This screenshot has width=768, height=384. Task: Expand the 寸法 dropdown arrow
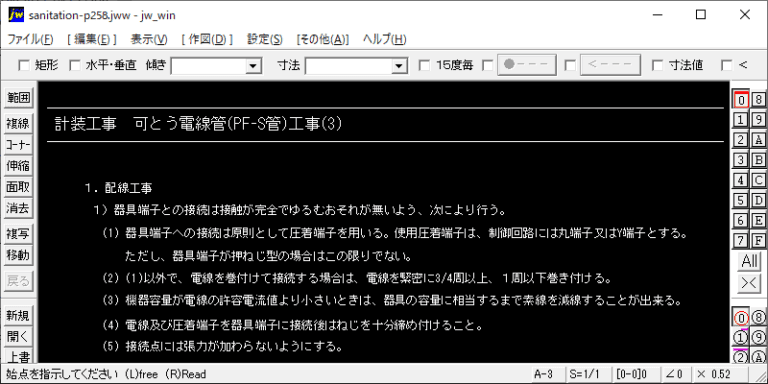click(400, 66)
